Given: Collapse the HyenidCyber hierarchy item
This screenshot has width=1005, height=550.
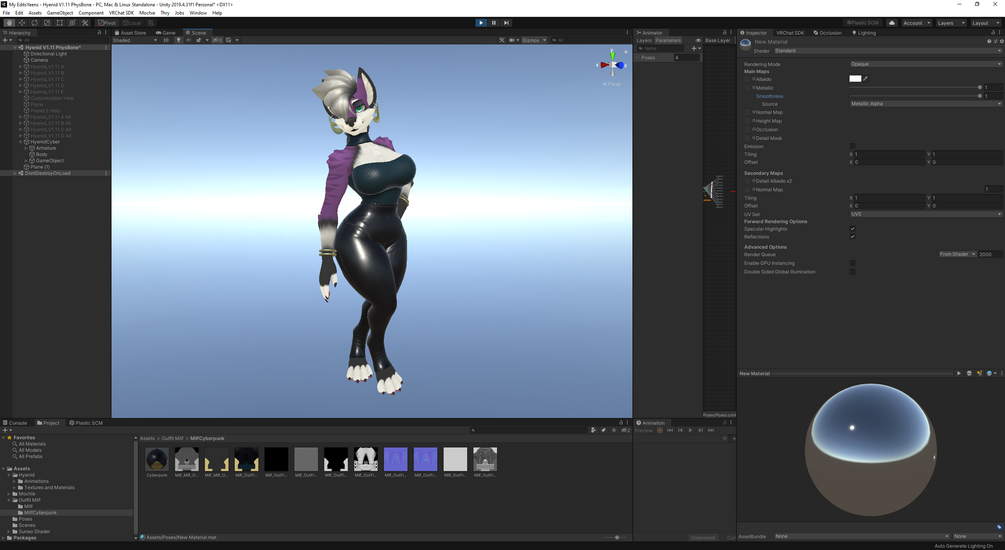Looking at the screenshot, I should click(x=21, y=142).
